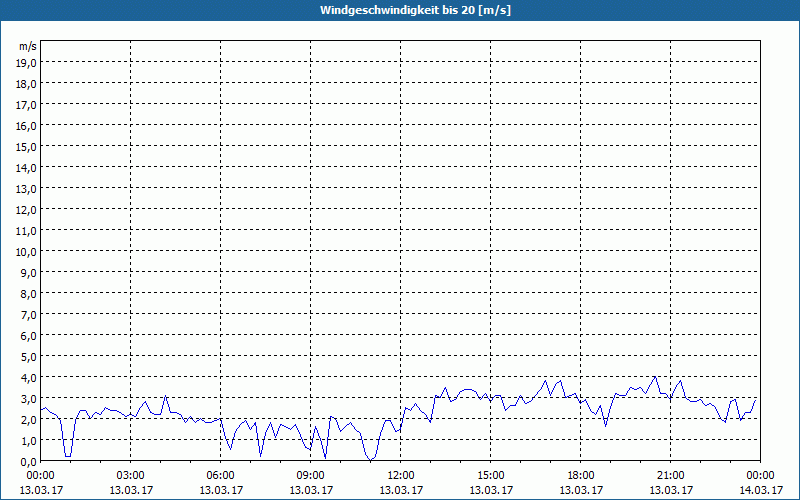Viewport: 800px width, 500px height.
Task: Select the 03:00 time axis label
Action: pyautogui.click(x=131, y=476)
